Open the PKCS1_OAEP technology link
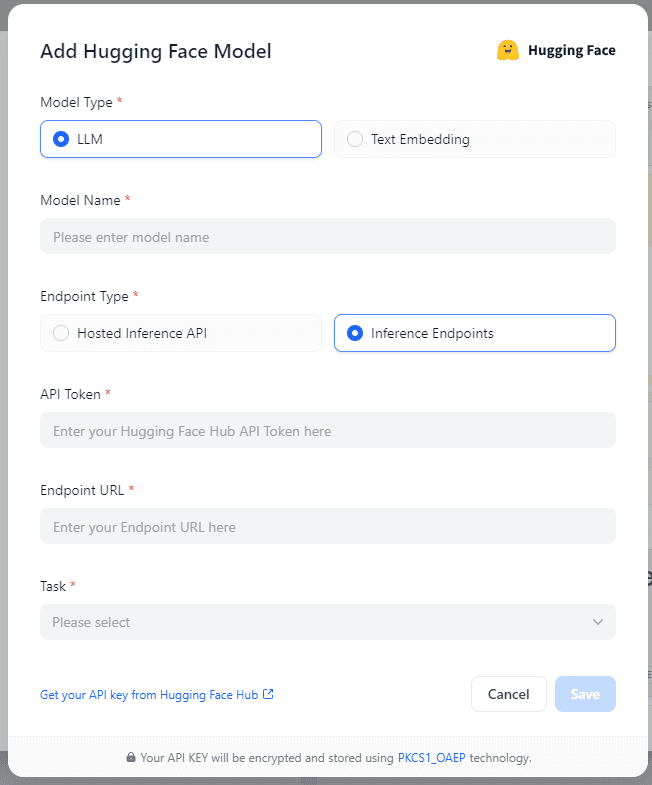The width and height of the screenshot is (652, 785). coord(431,758)
